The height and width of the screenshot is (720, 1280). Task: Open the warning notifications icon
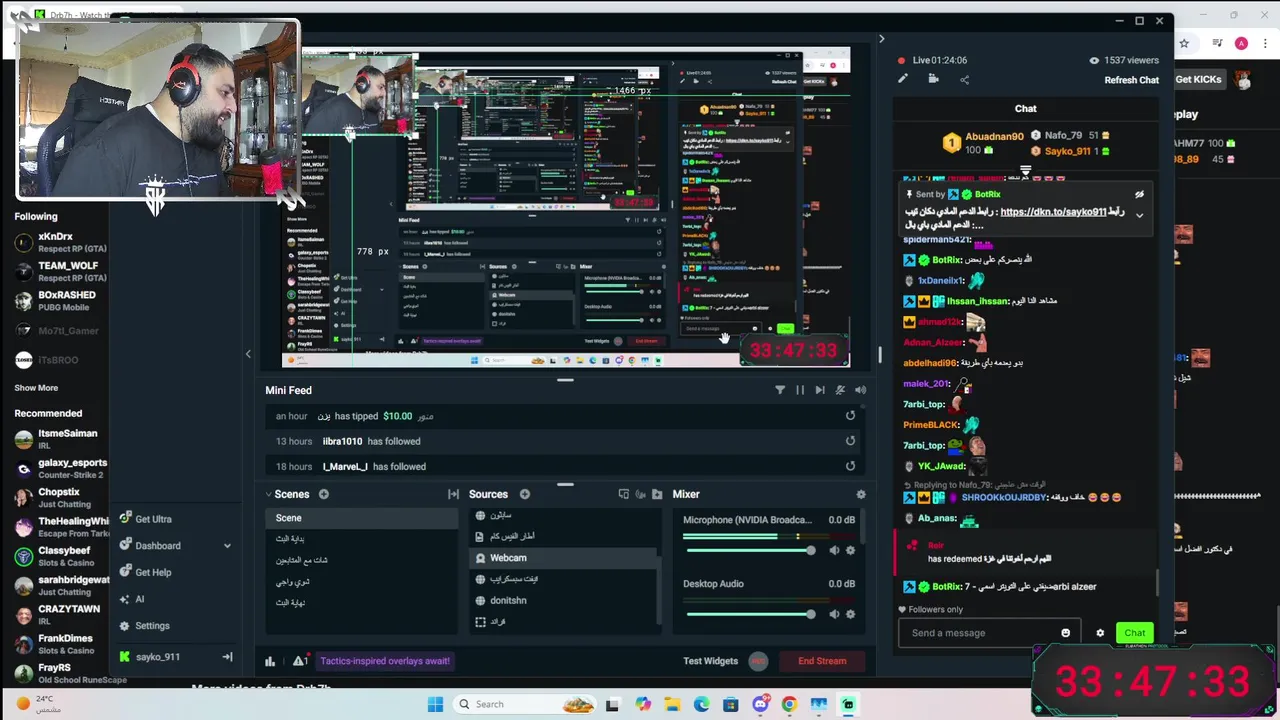tap(299, 661)
